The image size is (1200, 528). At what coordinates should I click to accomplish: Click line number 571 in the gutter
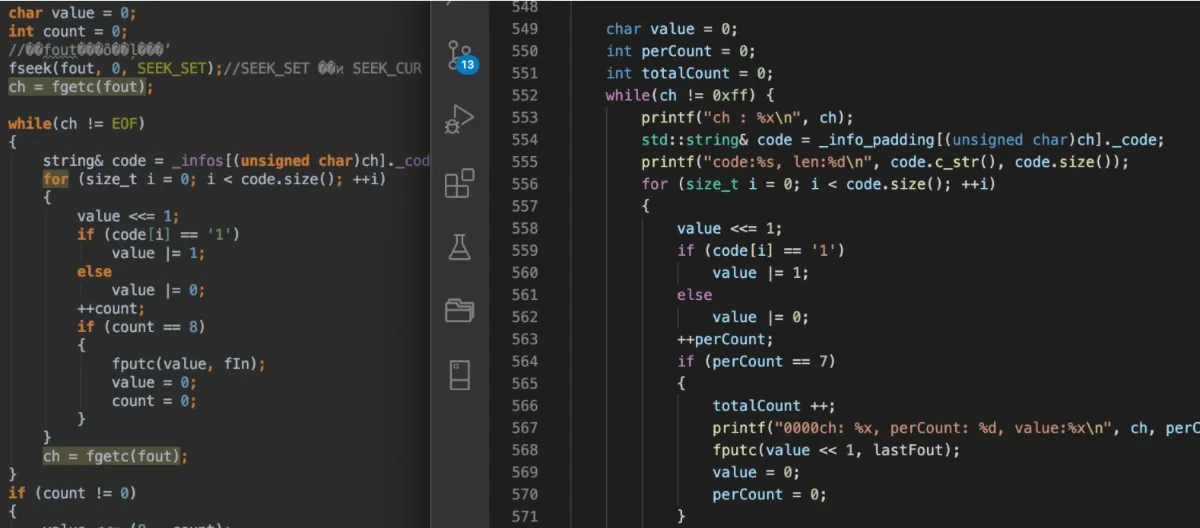[524, 515]
